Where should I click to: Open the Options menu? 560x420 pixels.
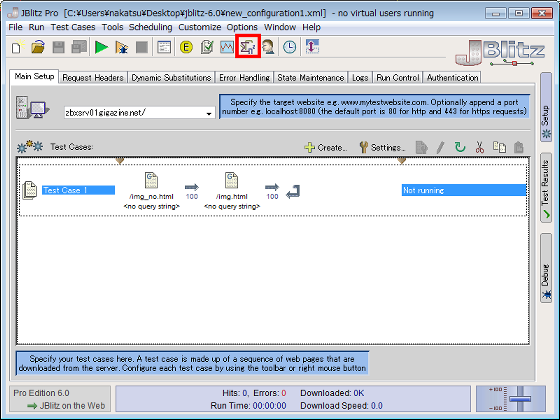point(242,27)
